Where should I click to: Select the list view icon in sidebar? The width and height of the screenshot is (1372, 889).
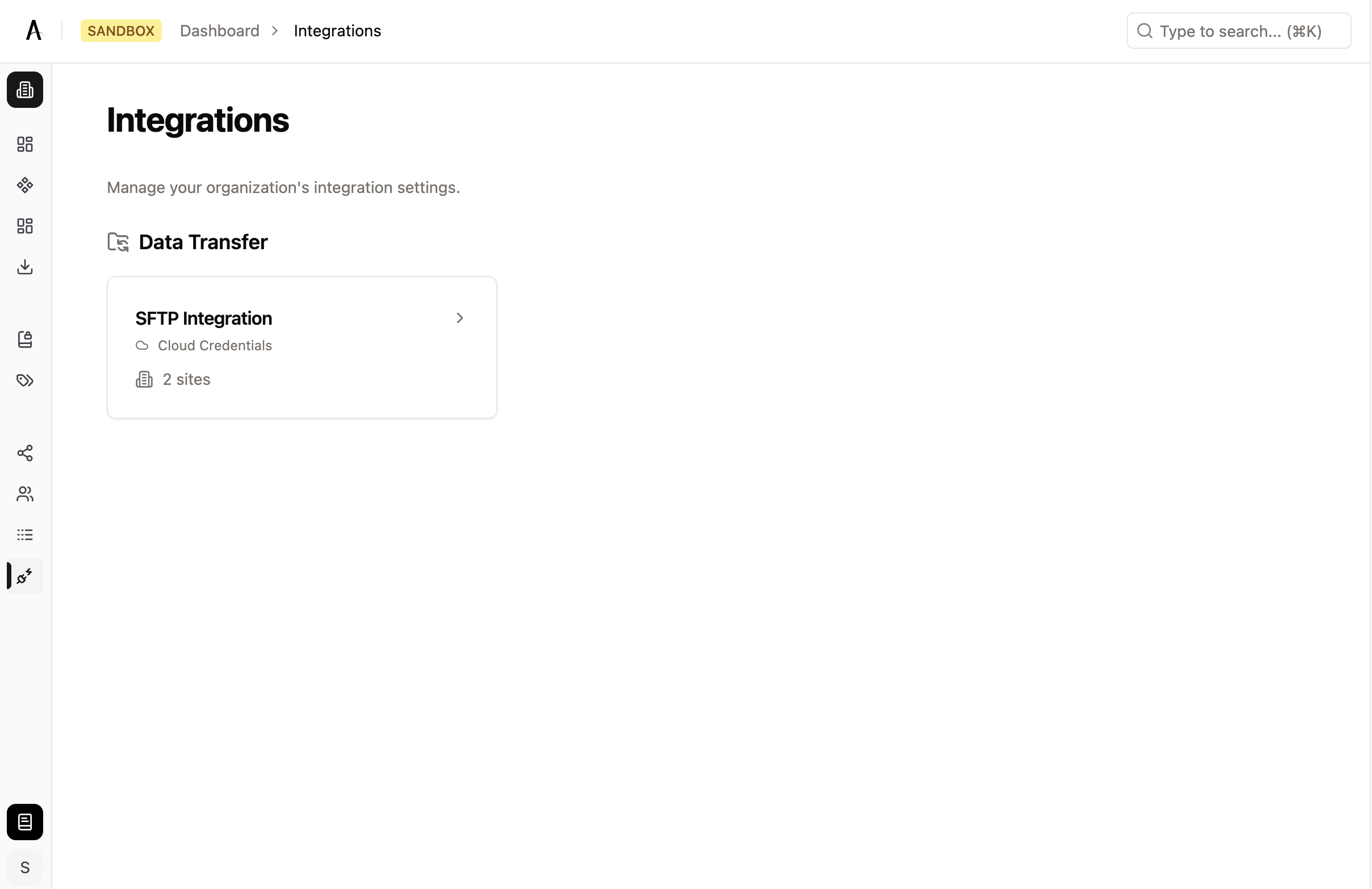[x=24, y=534]
